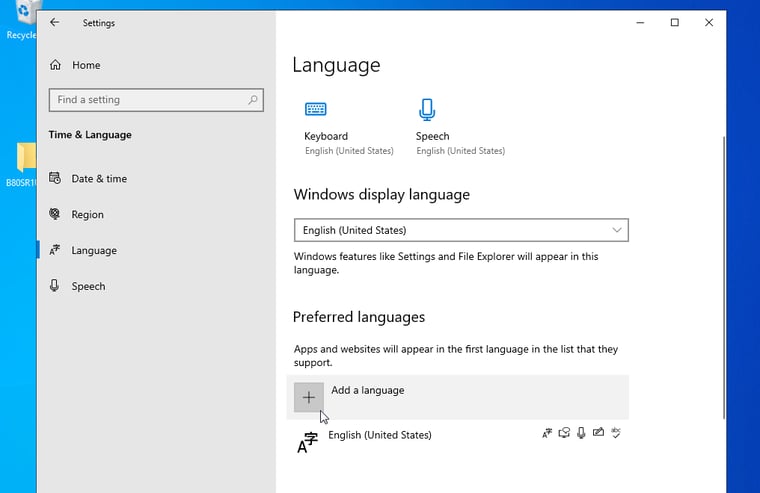Screen dimensions: 760x493
Task: Open the Home settings page
Action: [x=86, y=65]
